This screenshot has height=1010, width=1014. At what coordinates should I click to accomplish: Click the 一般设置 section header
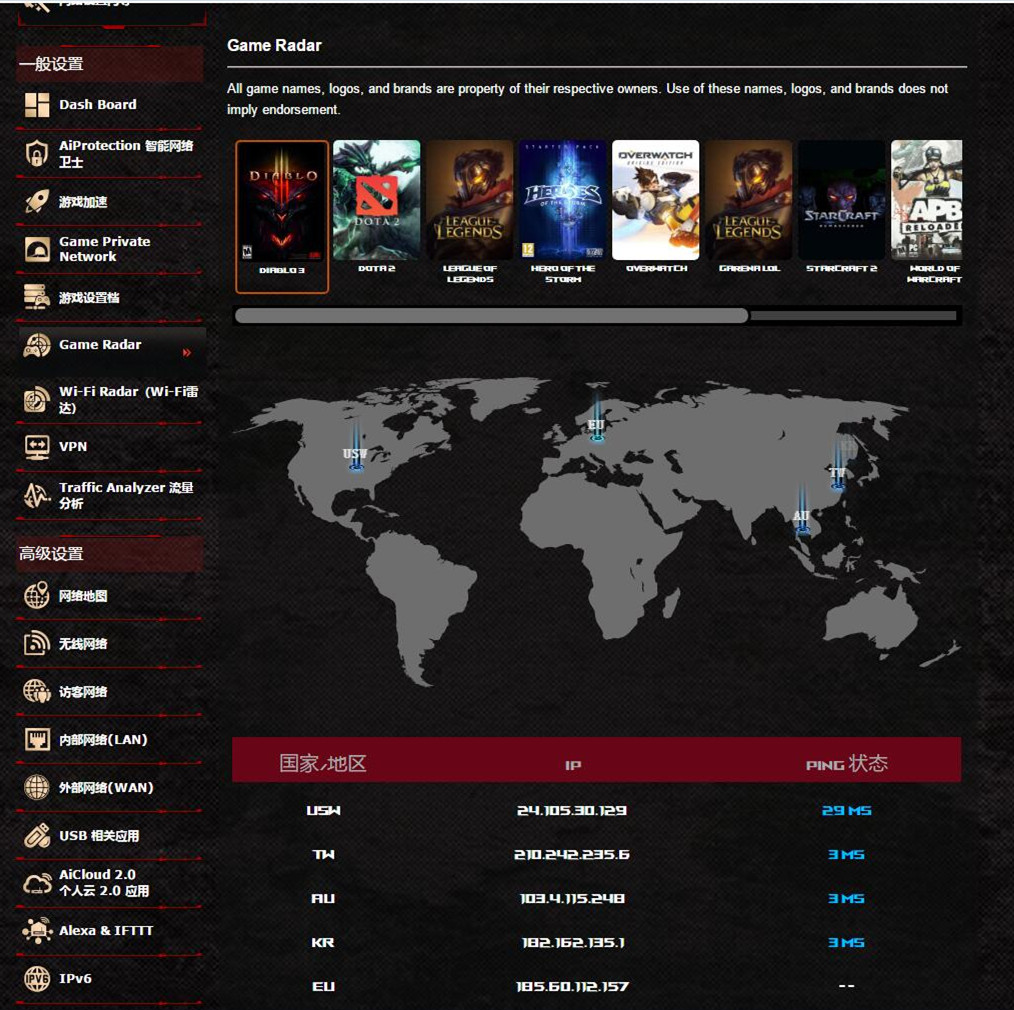coord(110,64)
